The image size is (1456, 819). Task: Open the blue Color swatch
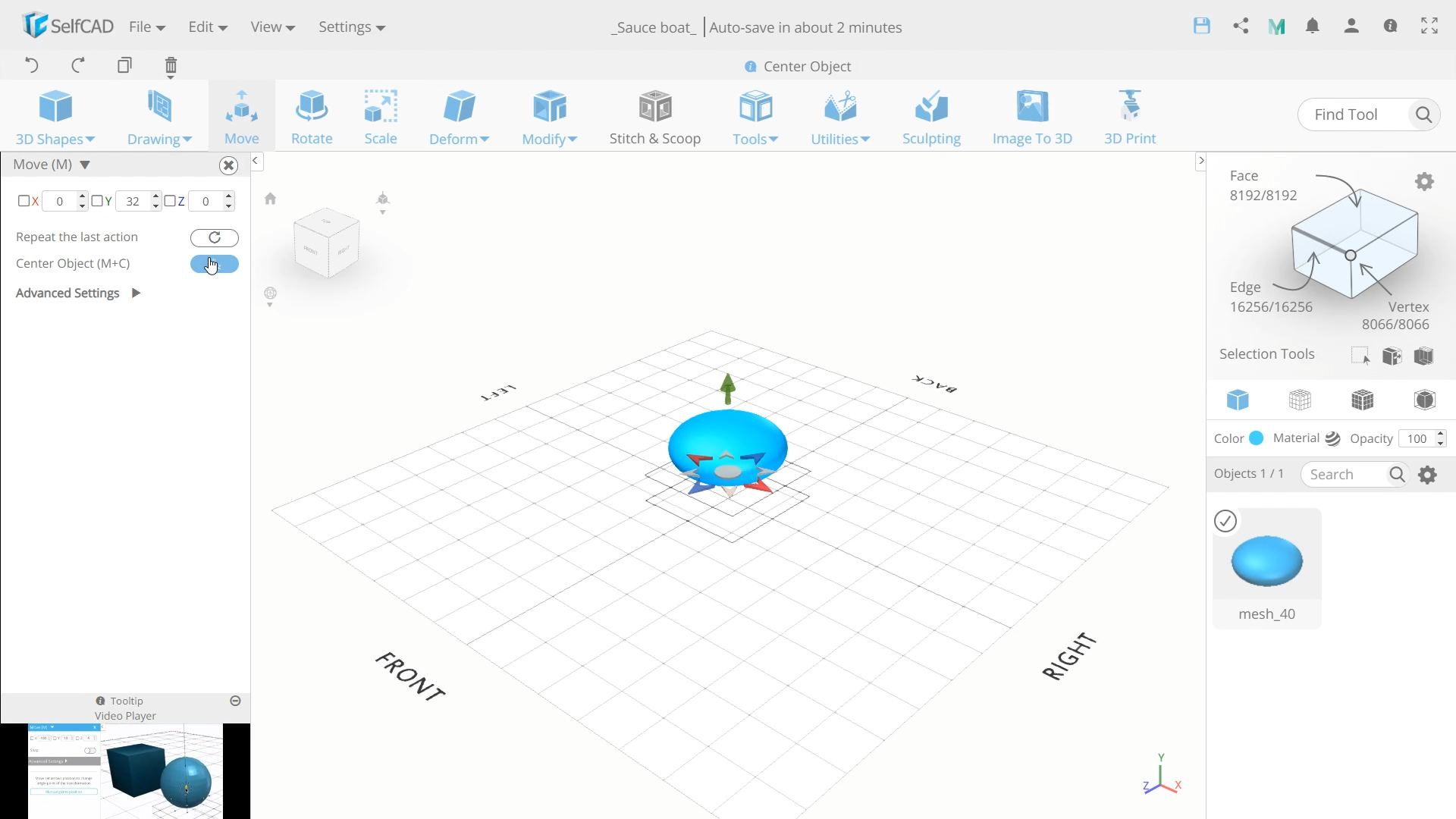pyautogui.click(x=1256, y=438)
